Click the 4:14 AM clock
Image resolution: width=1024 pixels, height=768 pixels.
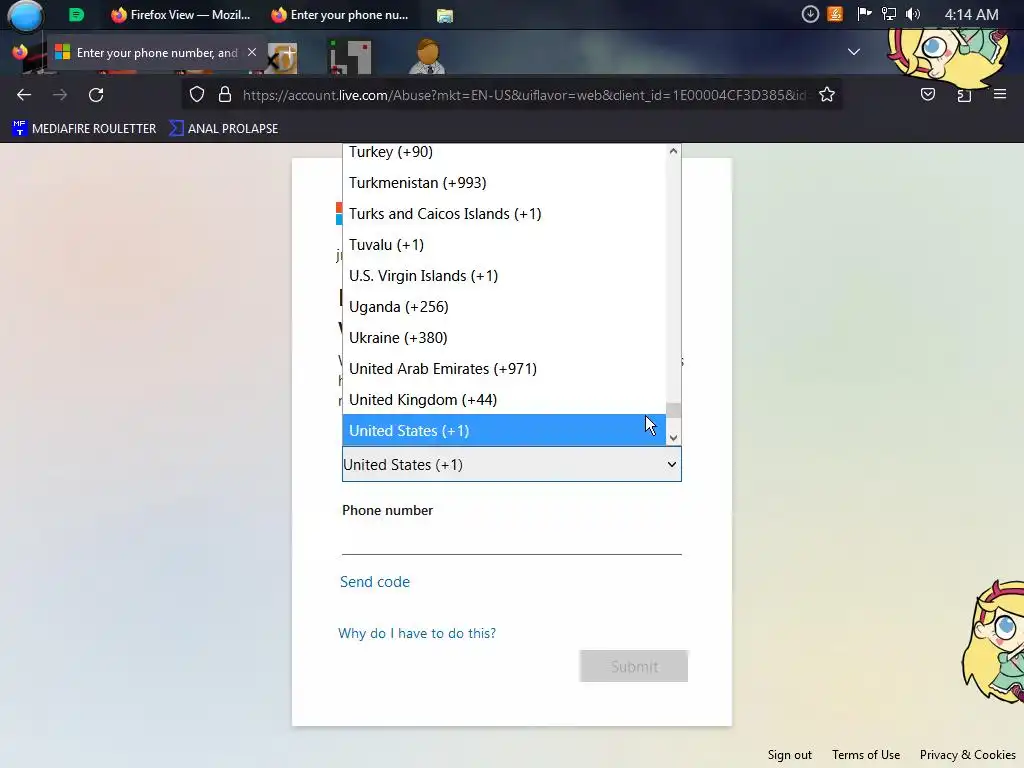(971, 14)
